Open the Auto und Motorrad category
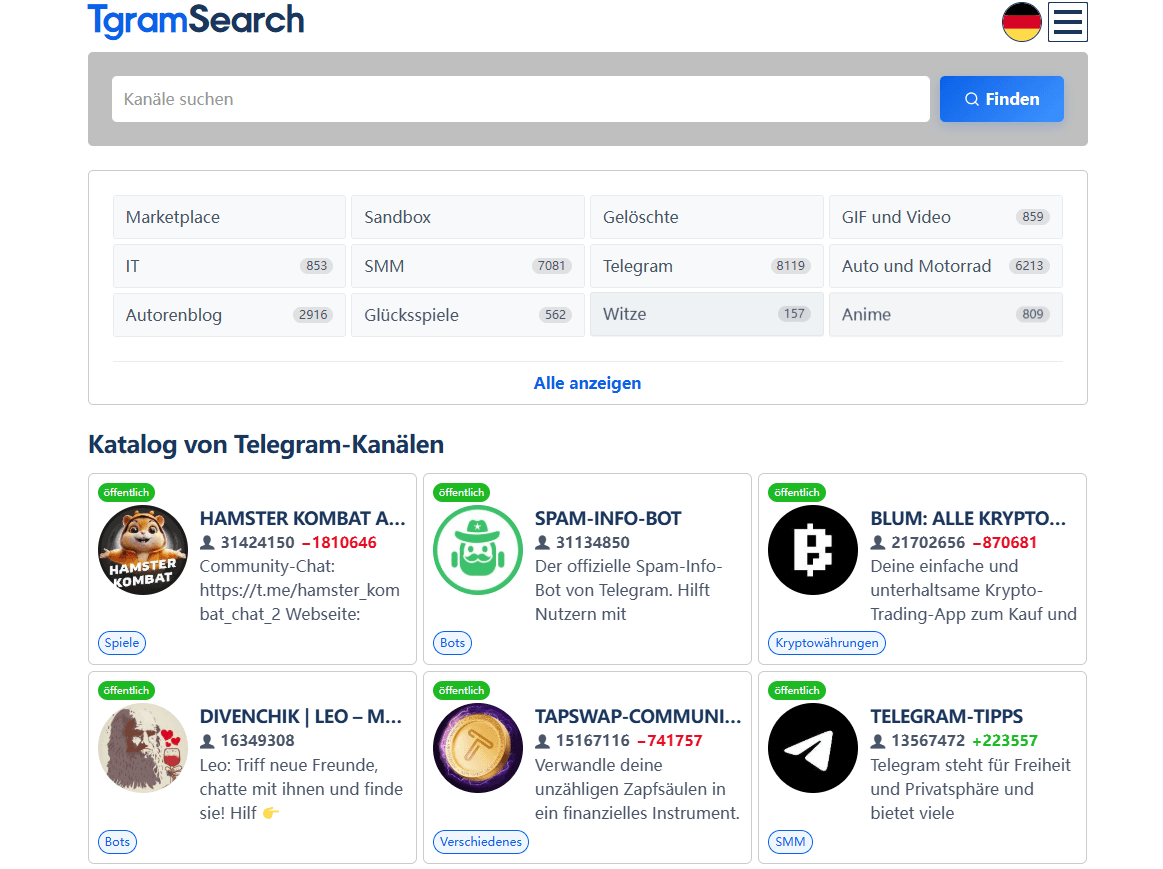 (x=945, y=266)
